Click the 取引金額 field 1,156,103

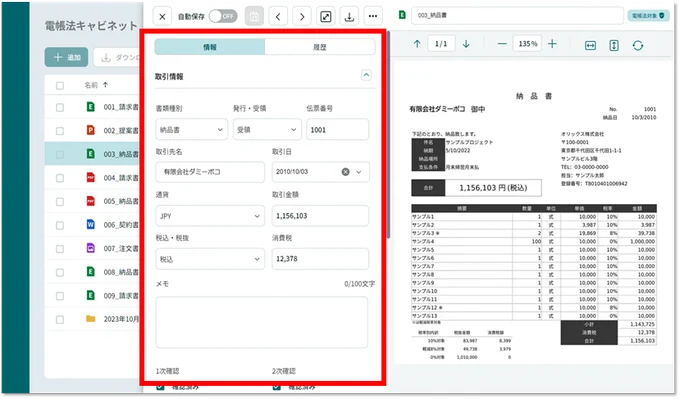pos(320,216)
